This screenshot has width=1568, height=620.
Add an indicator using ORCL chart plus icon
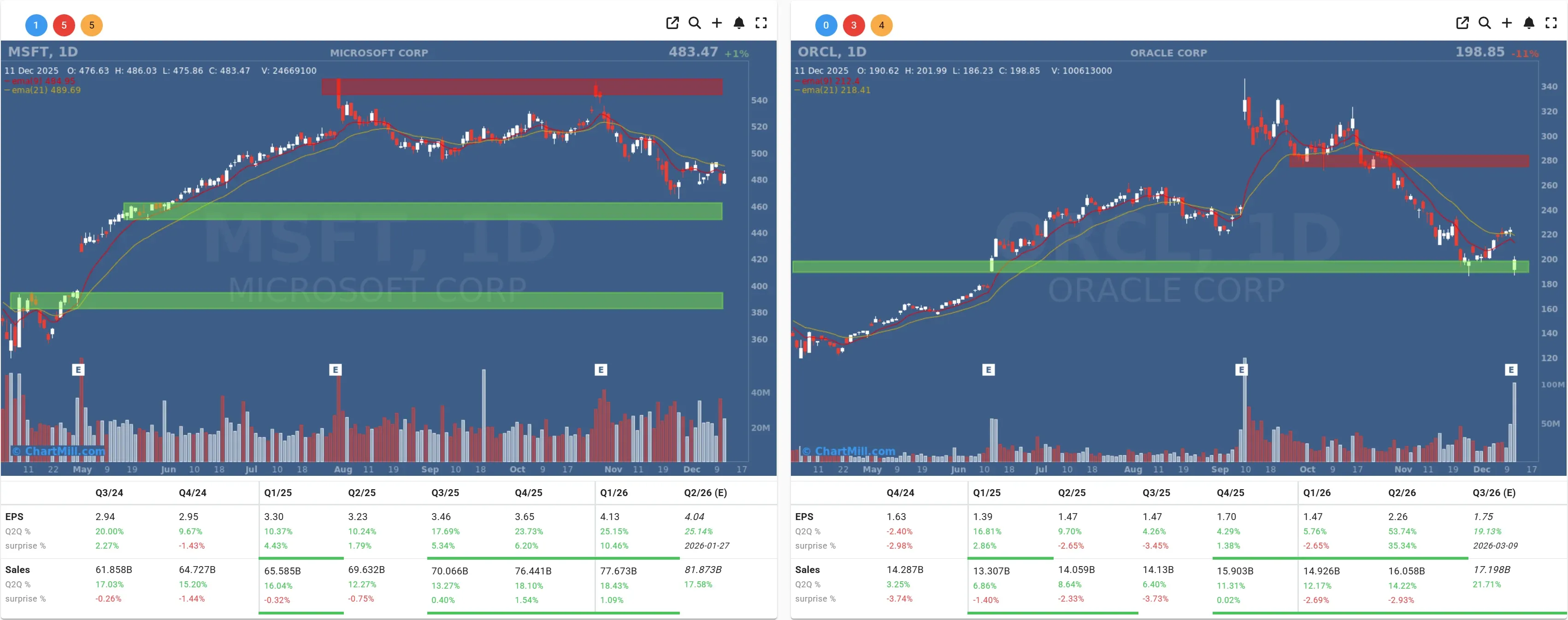pyautogui.click(x=1507, y=23)
